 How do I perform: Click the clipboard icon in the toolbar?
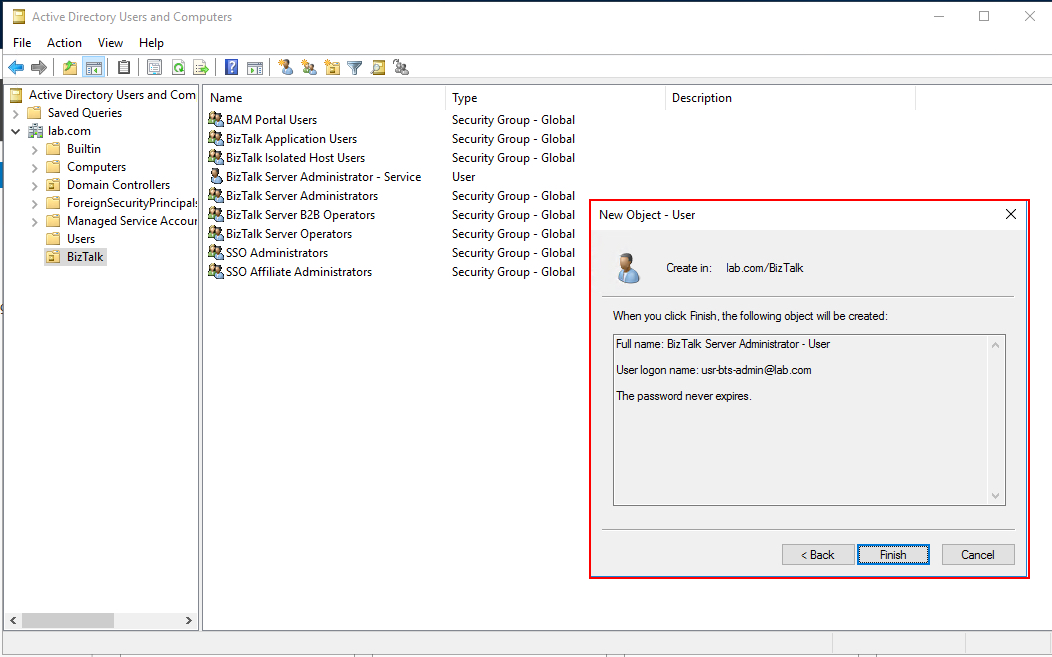click(124, 67)
